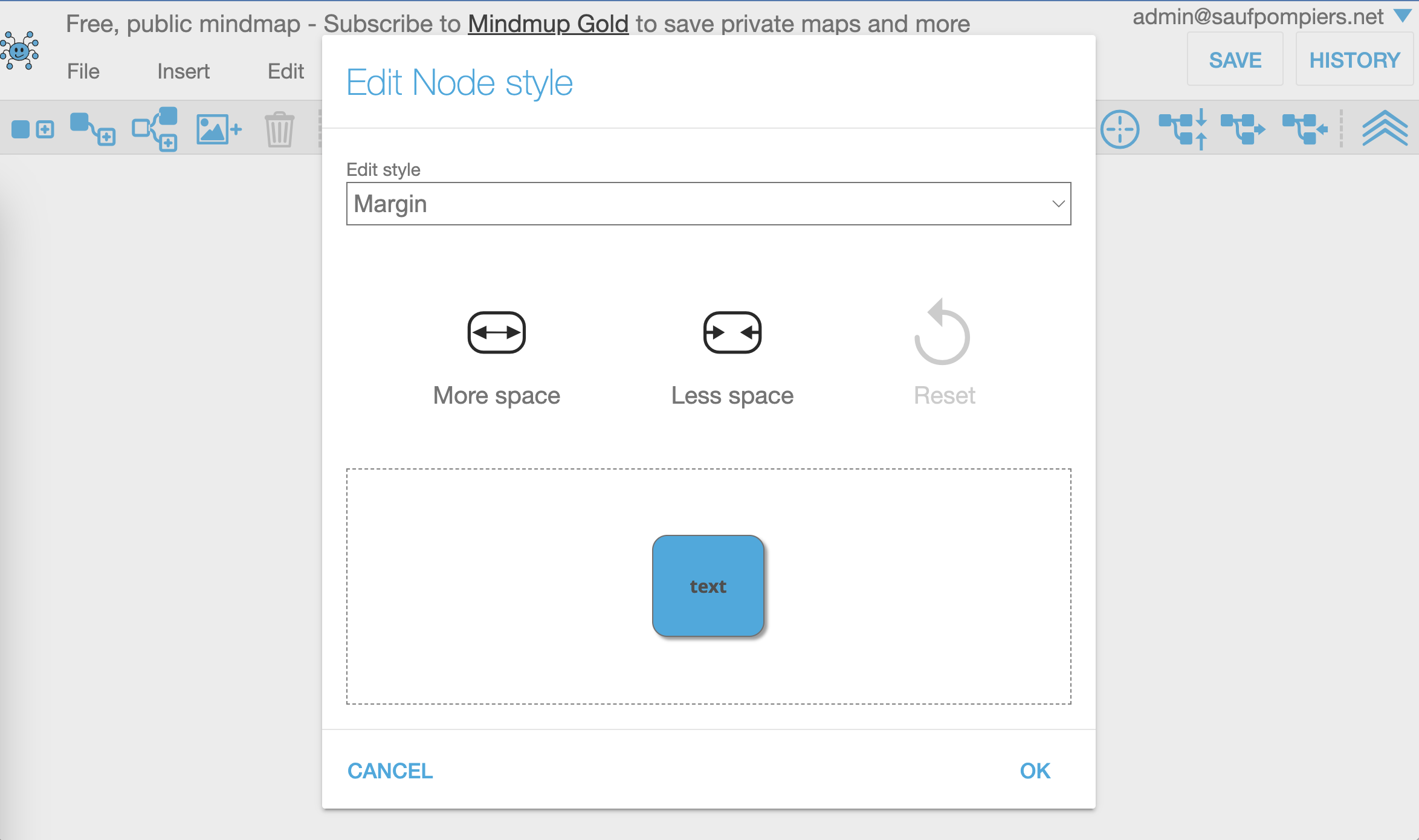Click the blue text preview node

coord(708,586)
